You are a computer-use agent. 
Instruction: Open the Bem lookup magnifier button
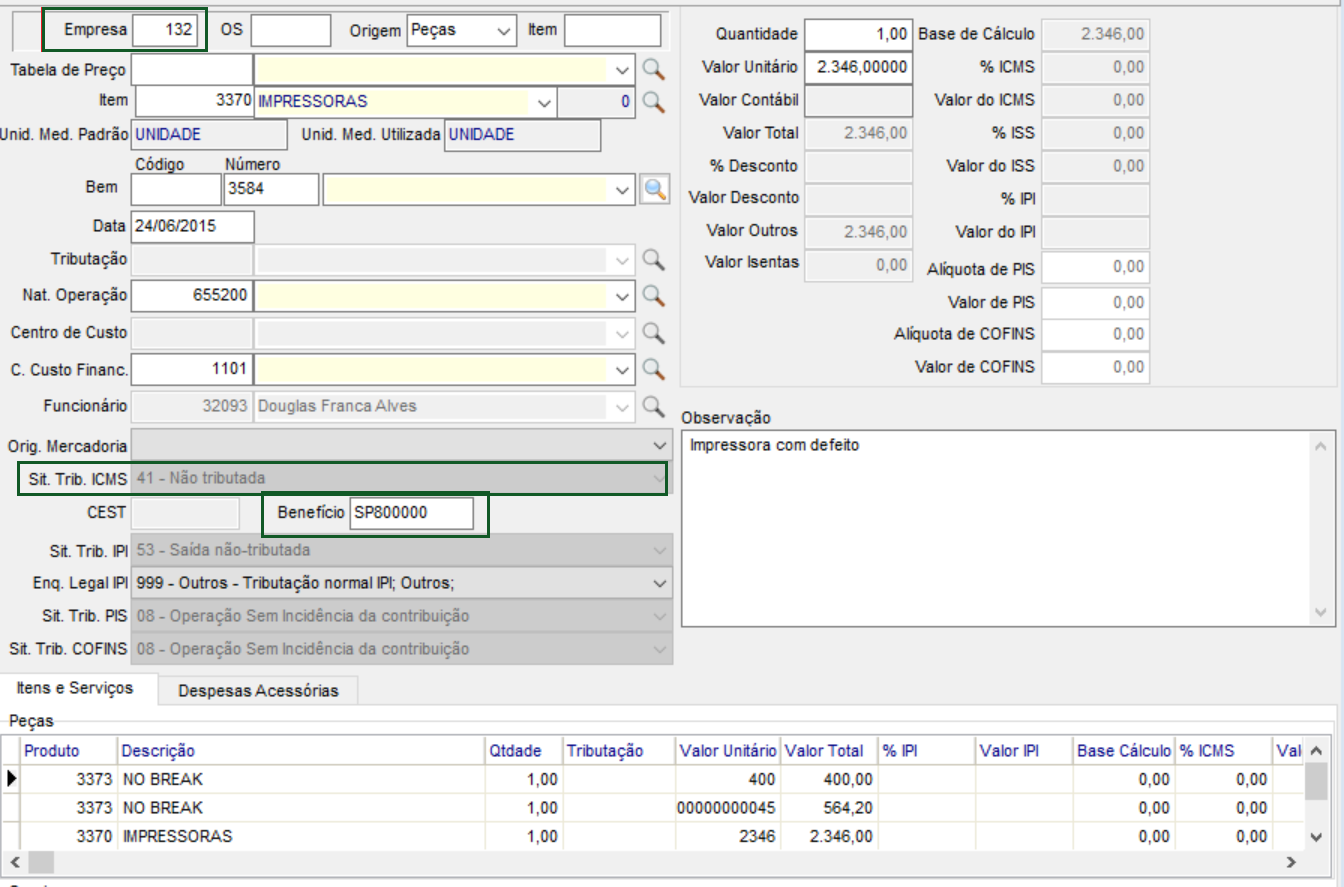pyautogui.click(x=654, y=189)
